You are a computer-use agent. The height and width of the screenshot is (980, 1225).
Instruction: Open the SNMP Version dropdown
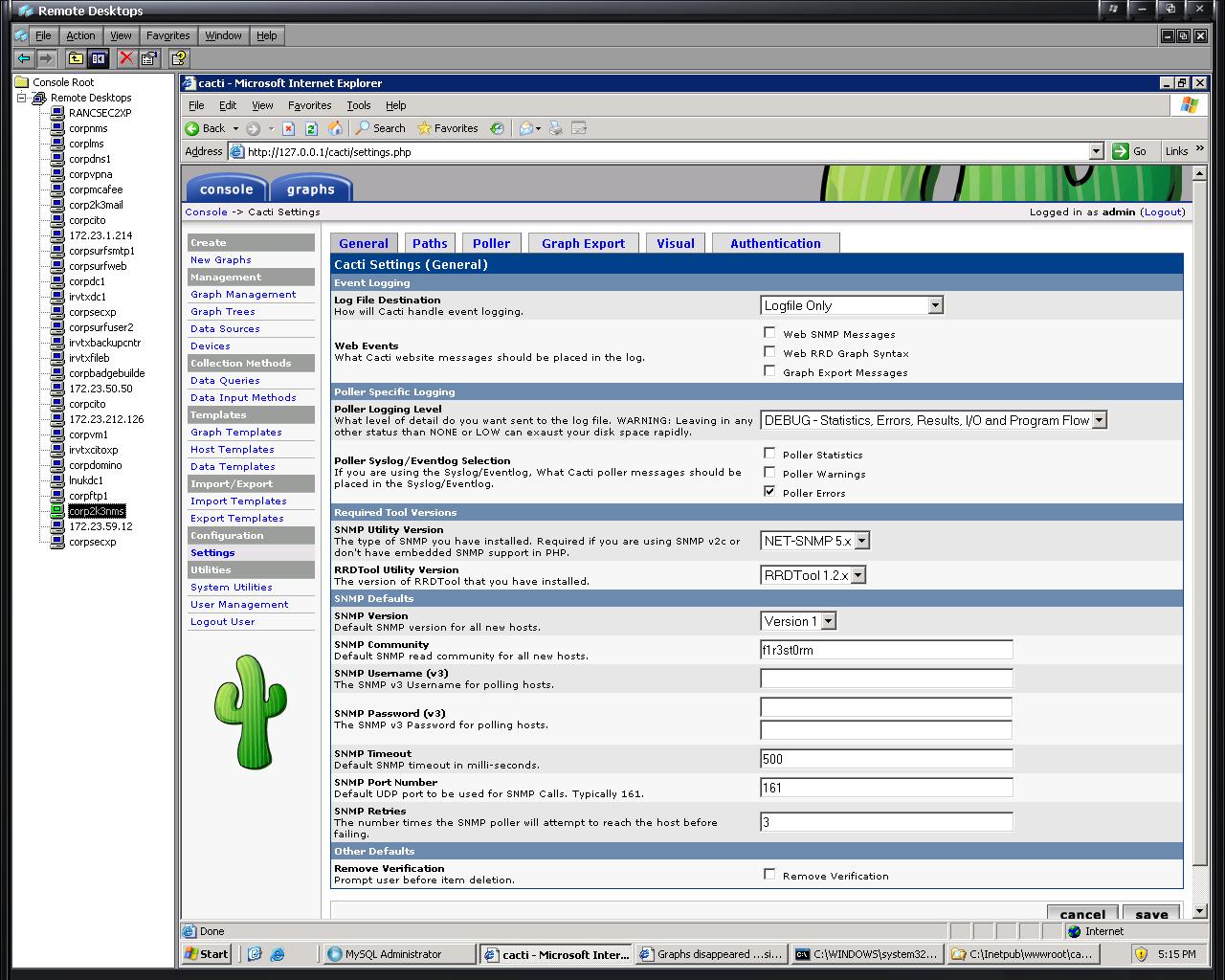coord(798,621)
